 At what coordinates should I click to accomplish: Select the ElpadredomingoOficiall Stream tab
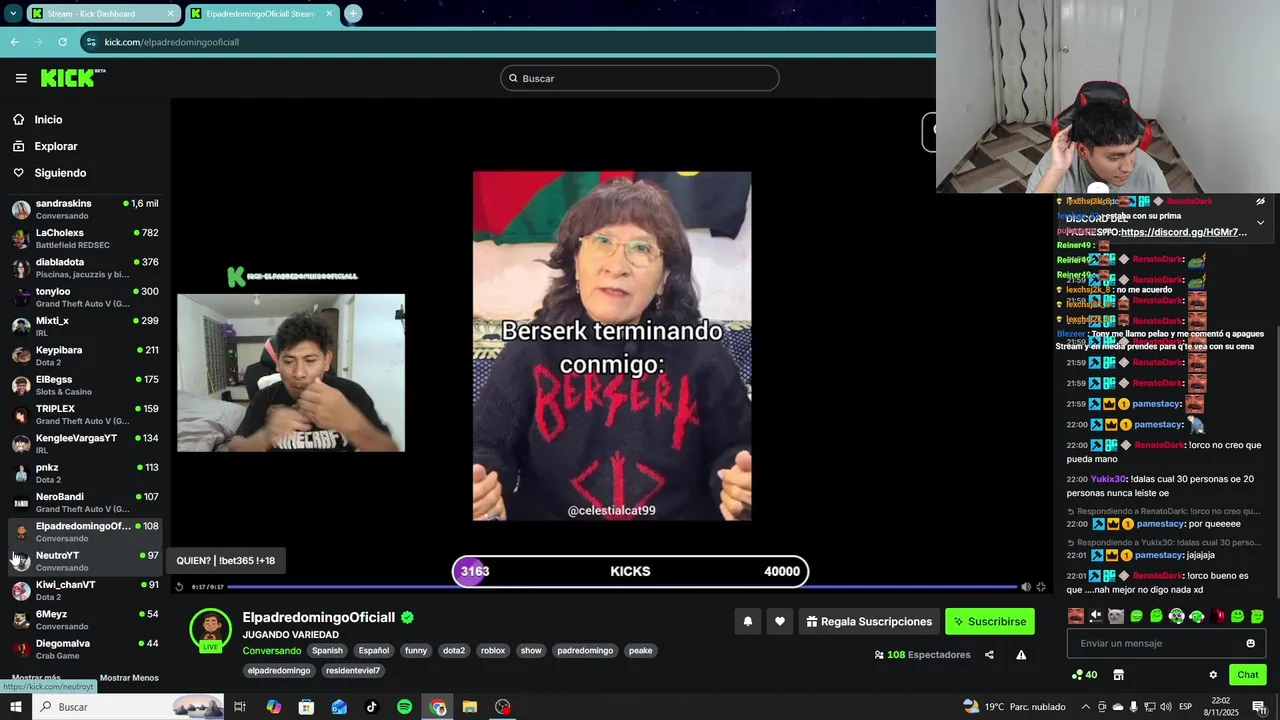pyautogui.click(x=262, y=14)
